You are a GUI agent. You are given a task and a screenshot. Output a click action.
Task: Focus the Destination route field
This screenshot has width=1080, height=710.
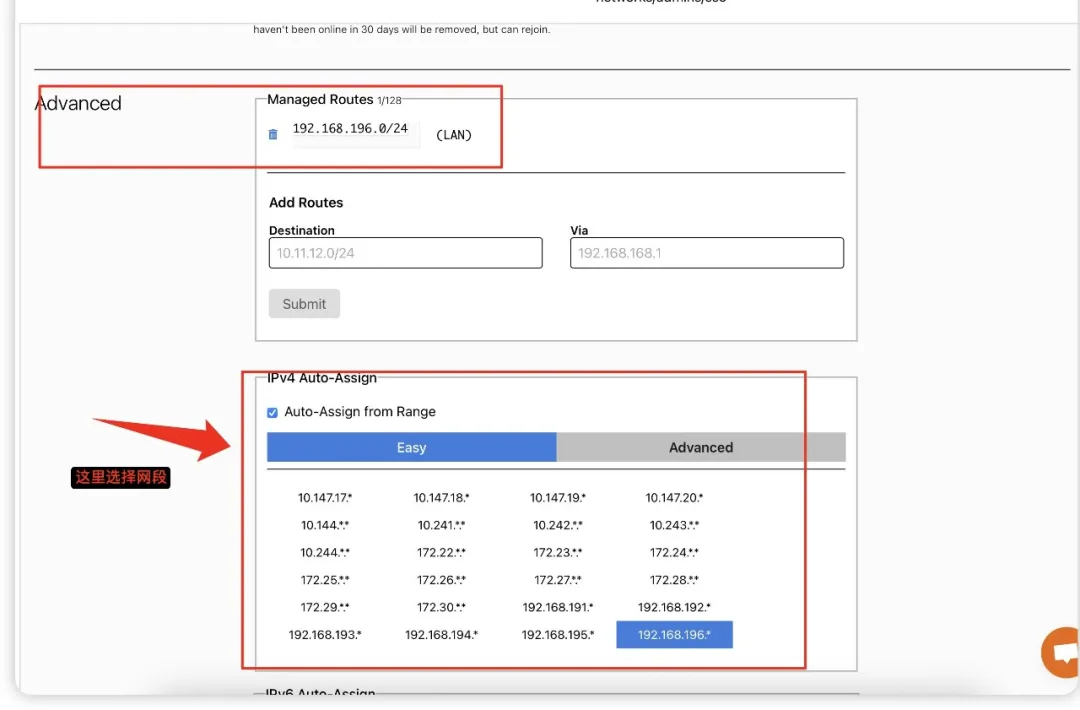point(406,253)
